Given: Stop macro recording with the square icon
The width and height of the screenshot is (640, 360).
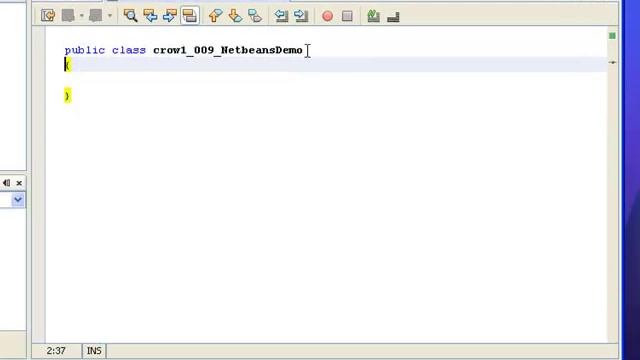Looking at the screenshot, I should click(347, 16).
